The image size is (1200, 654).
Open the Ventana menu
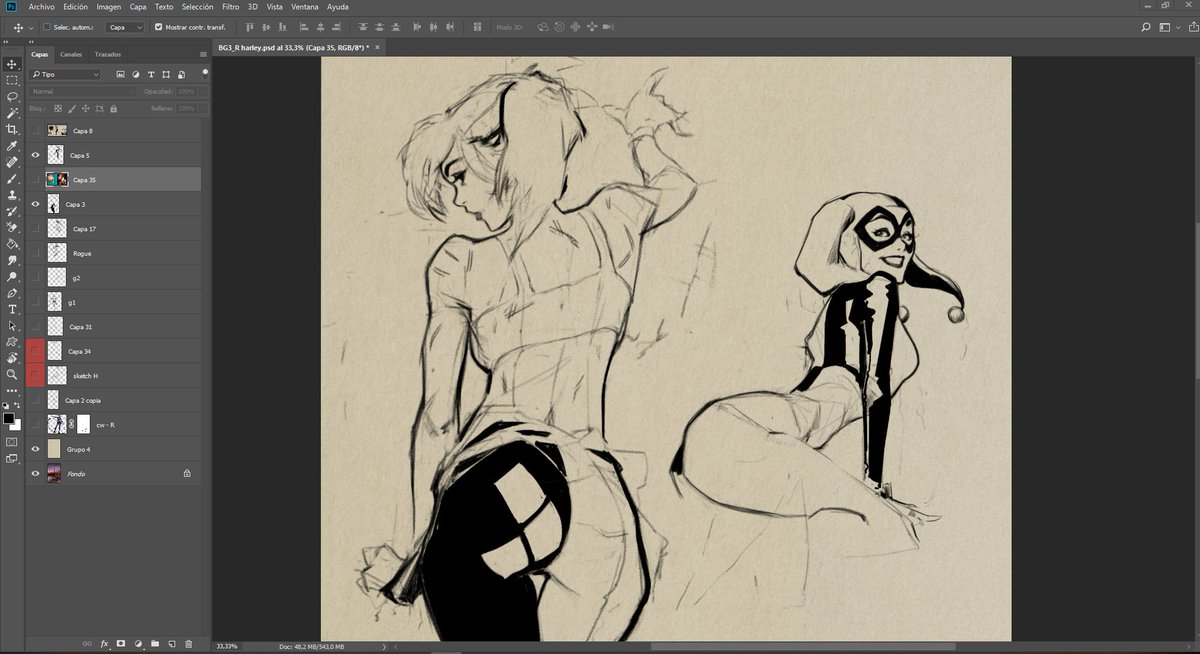coord(305,6)
